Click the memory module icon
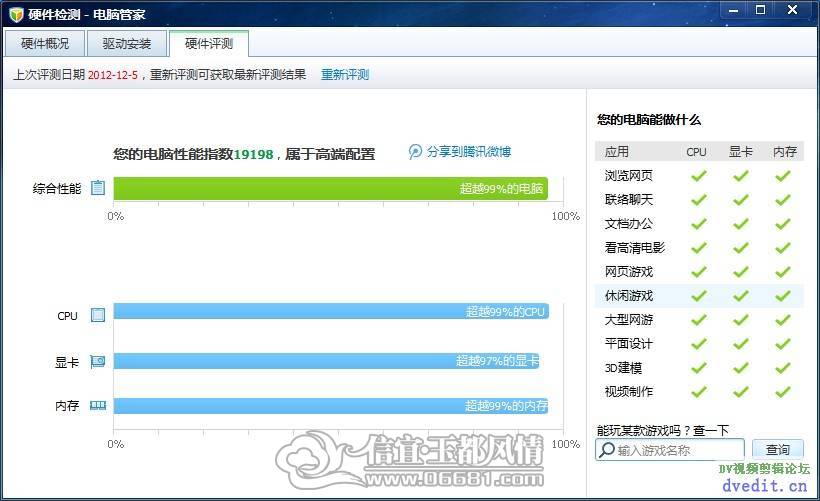Image resolution: width=820 pixels, height=501 pixels. (x=98, y=405)
